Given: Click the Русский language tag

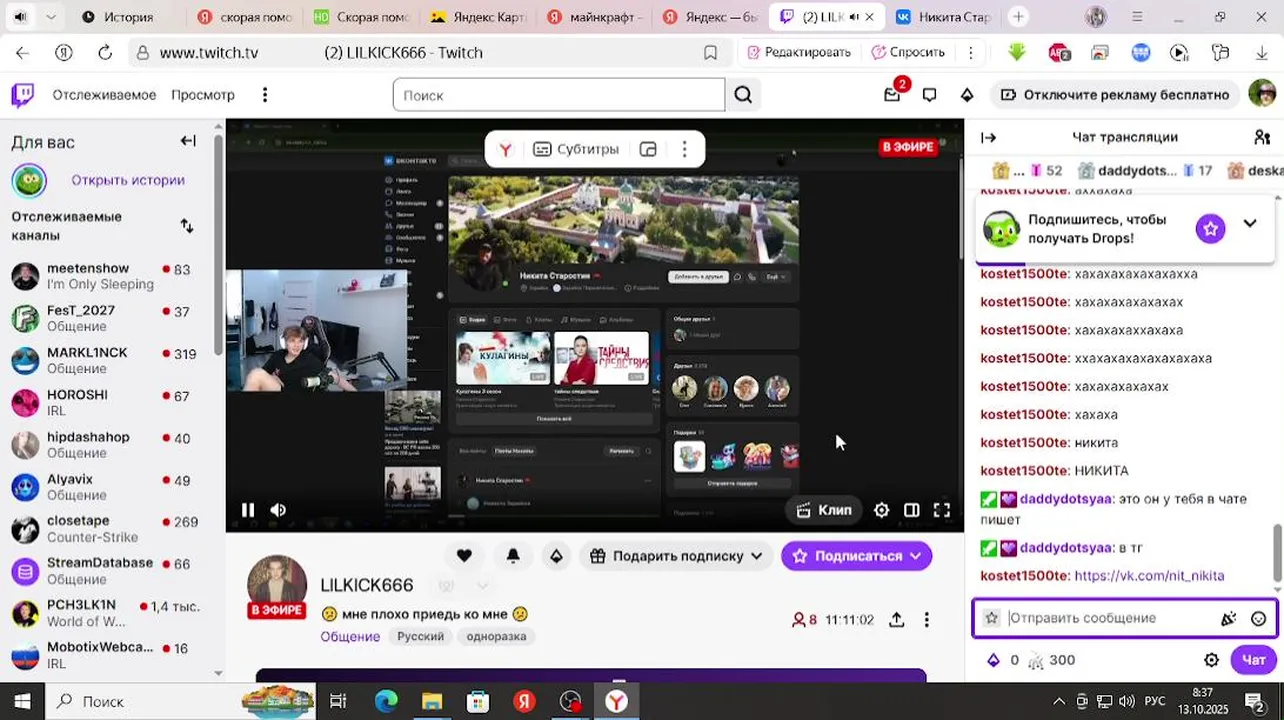Looking at the screenshot, I should [x=420, y=637].
